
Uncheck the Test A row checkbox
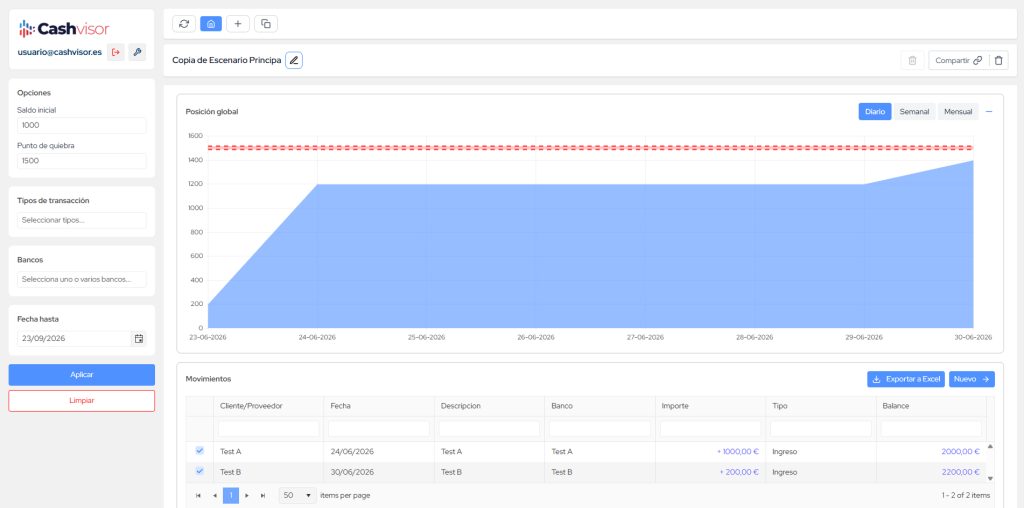pos(200,451)
